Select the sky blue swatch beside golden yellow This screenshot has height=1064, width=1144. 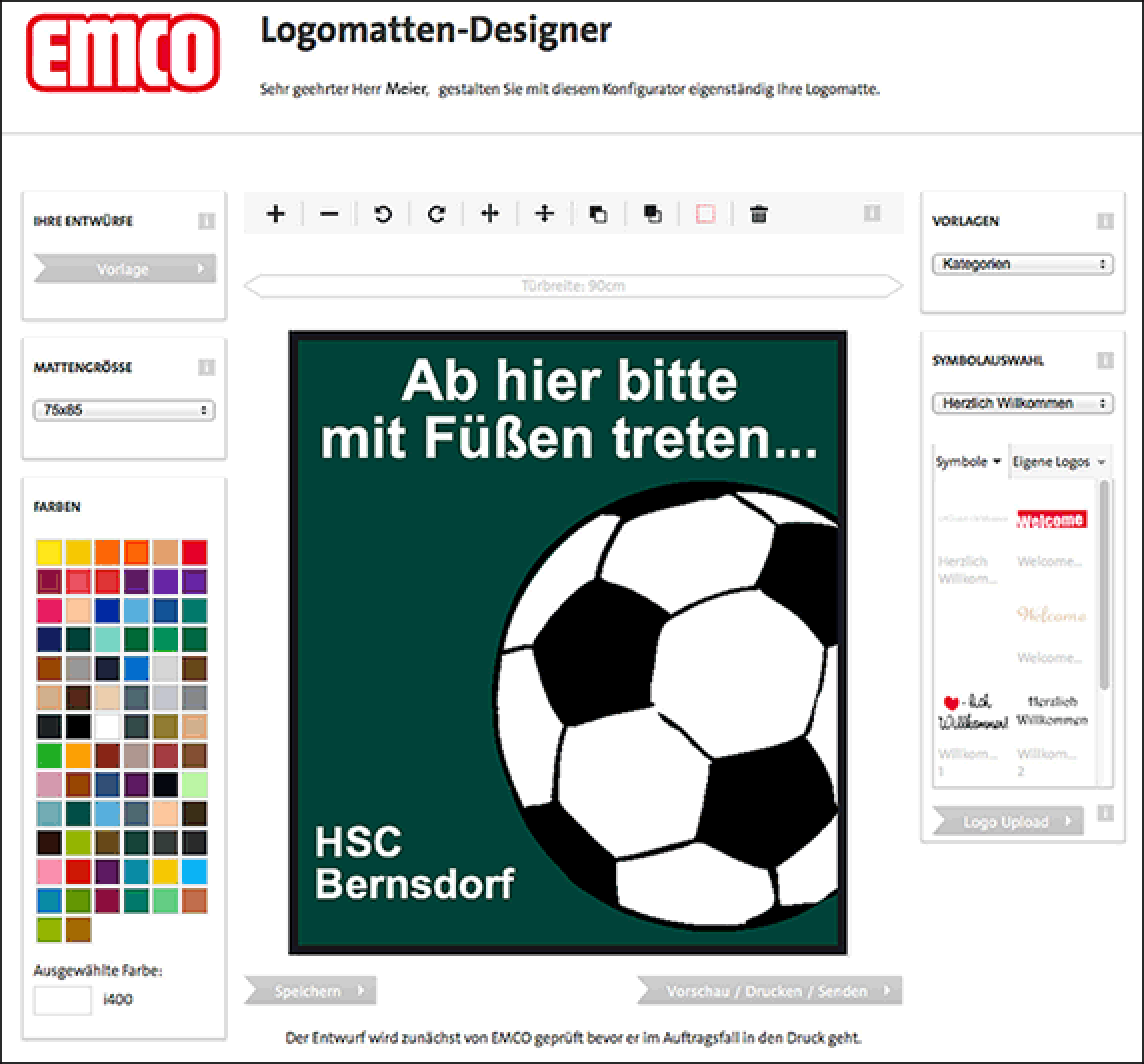195,871
